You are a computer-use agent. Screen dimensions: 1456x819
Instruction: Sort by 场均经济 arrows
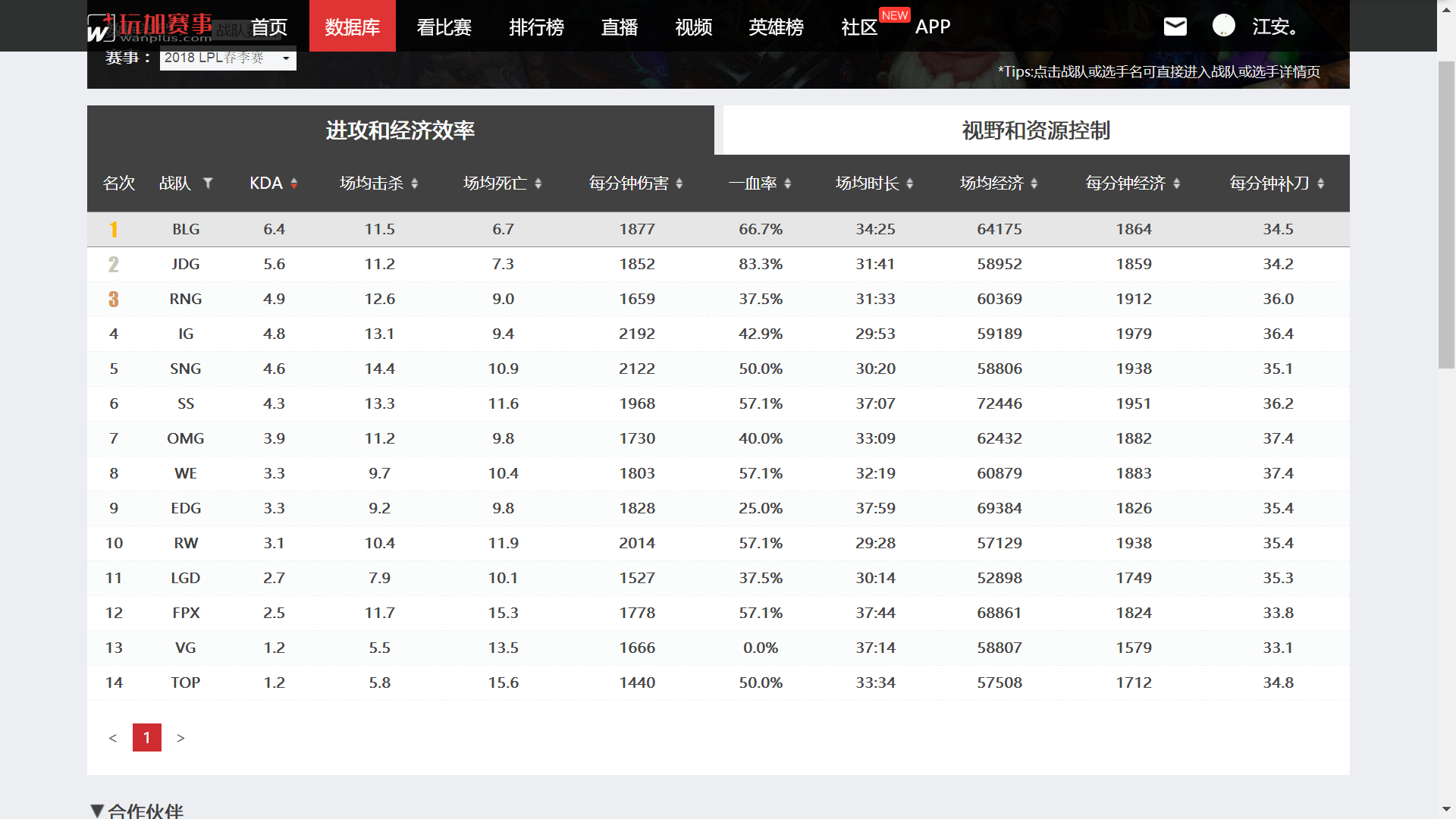pyautogui.click(x=1034, y=184)
